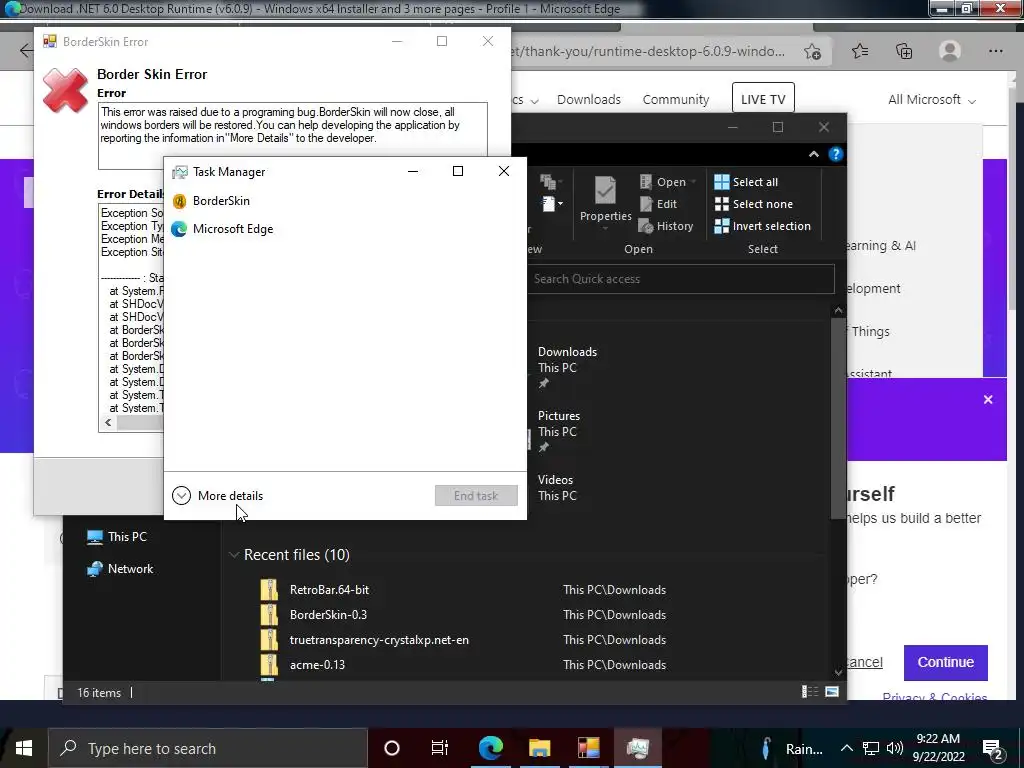This screenshot has width=1024, height=768.
Task: Switch to details view in File Explorer
Action: pos(810,692)
